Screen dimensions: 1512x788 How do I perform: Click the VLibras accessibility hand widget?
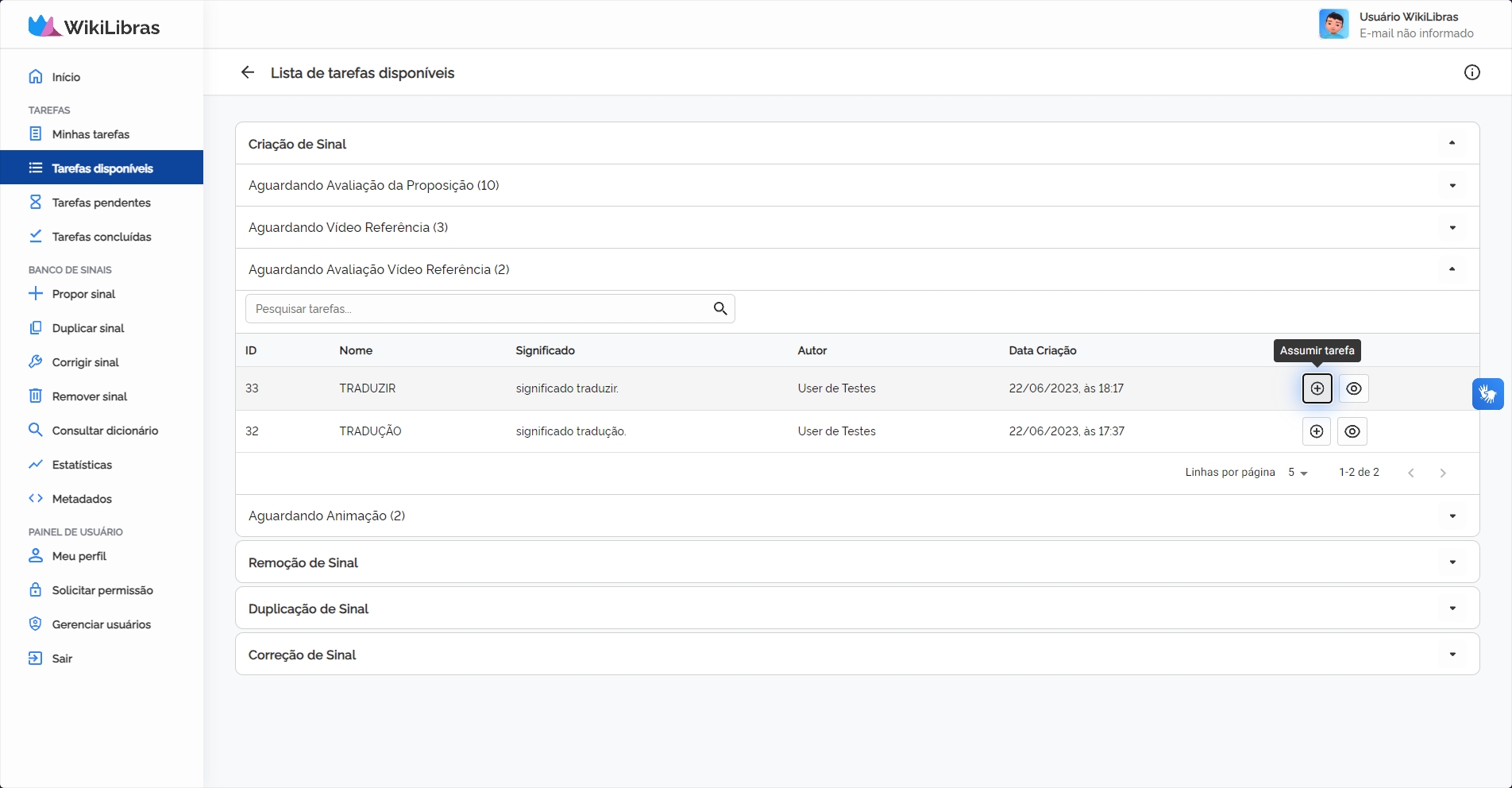click(1487, 394)
